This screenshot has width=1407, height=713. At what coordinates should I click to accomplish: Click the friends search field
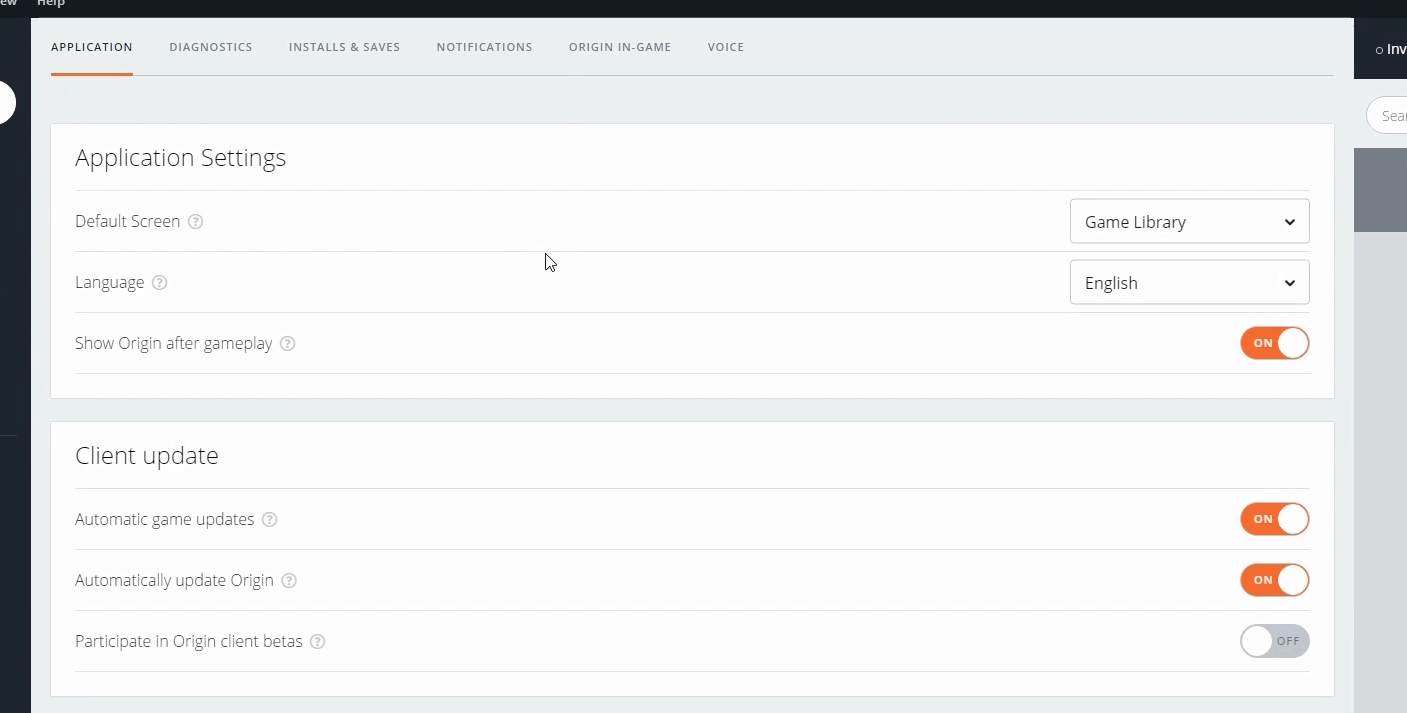tap(1388, 116)
